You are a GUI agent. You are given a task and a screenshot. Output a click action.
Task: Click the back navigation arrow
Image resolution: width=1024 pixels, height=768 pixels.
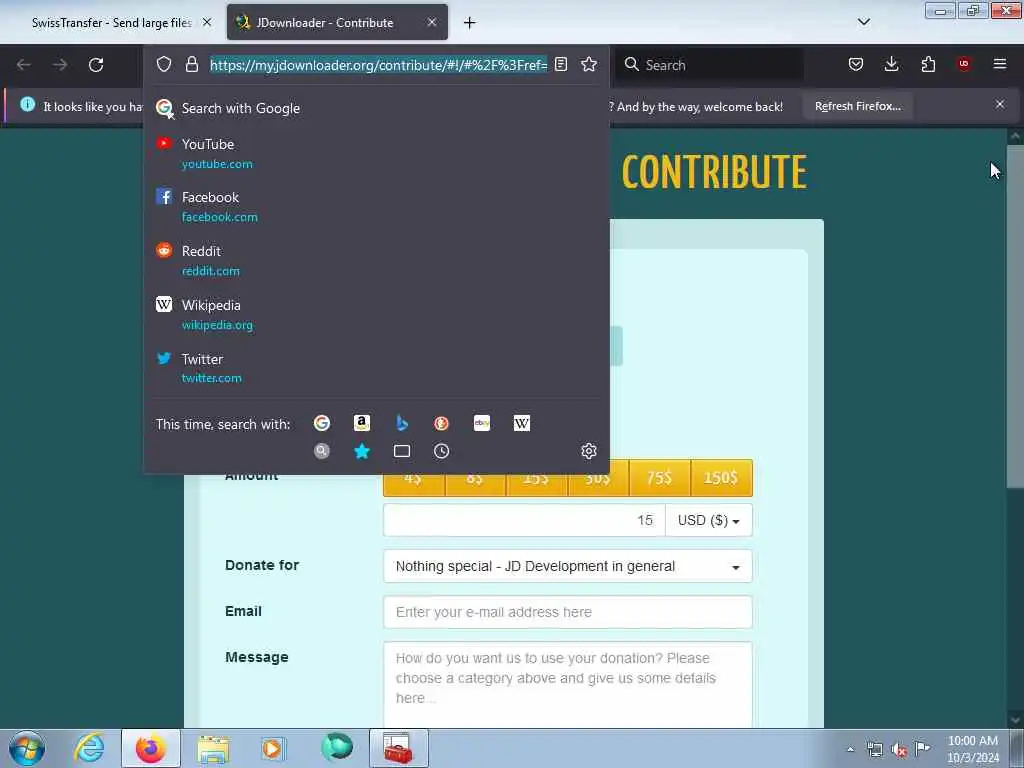[x=24, y=65]
